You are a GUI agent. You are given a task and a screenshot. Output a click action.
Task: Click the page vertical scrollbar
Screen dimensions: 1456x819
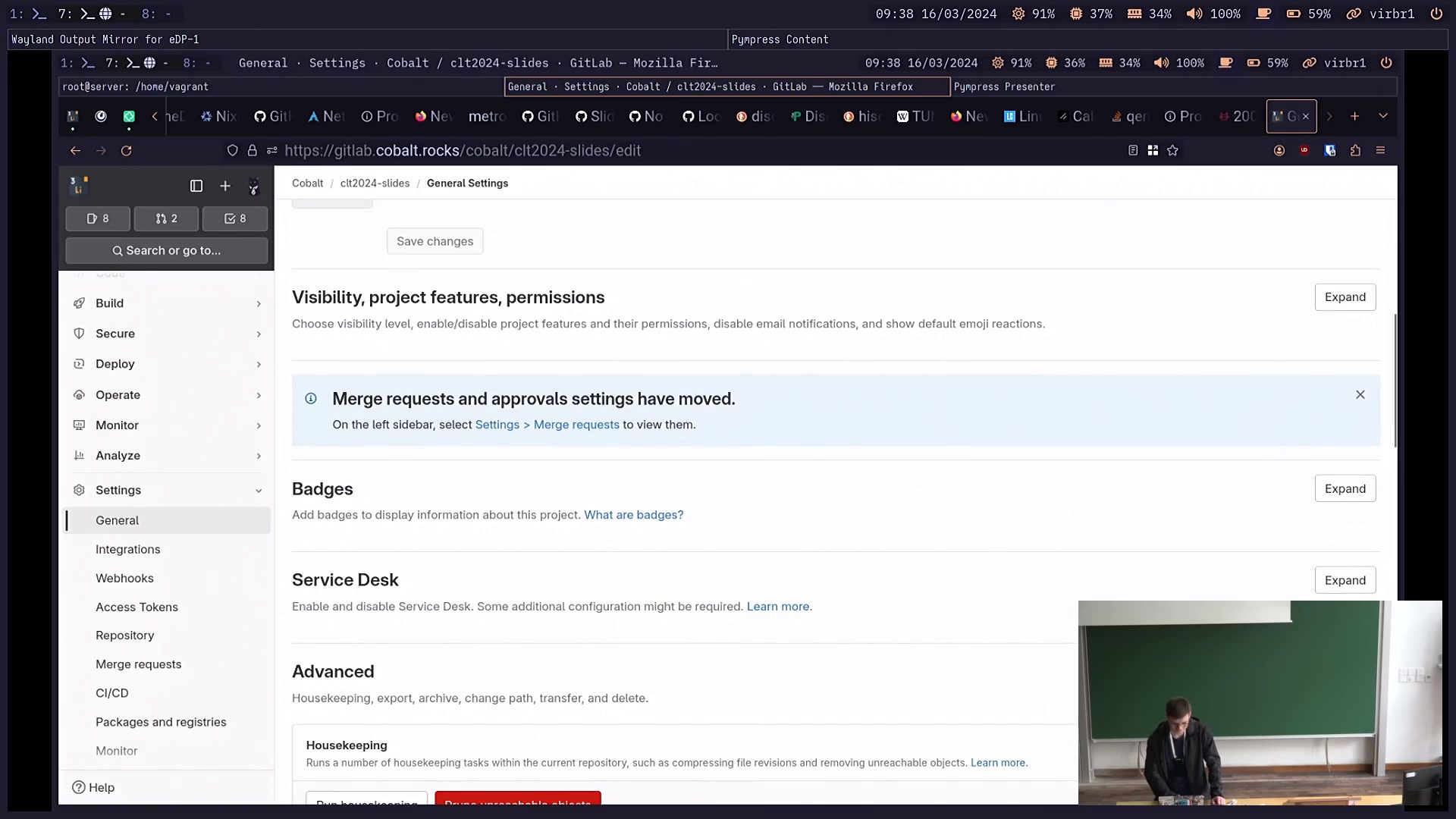1395,379
